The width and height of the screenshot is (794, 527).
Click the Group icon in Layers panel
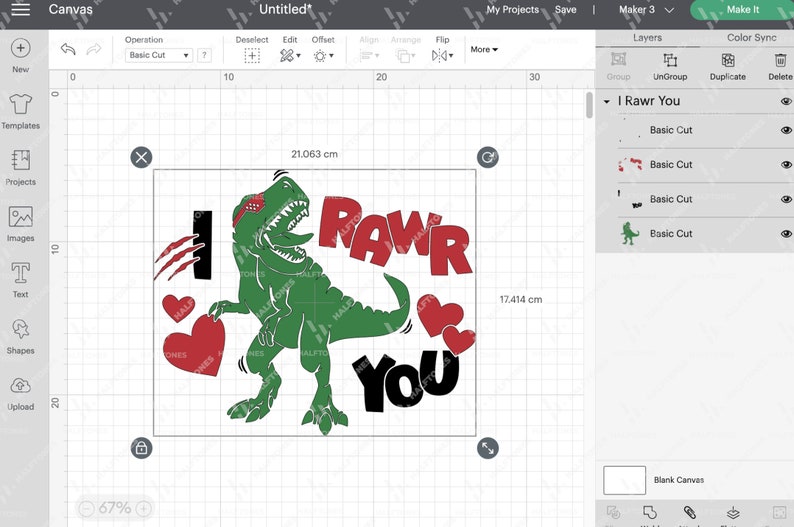[x=618, y=59]
